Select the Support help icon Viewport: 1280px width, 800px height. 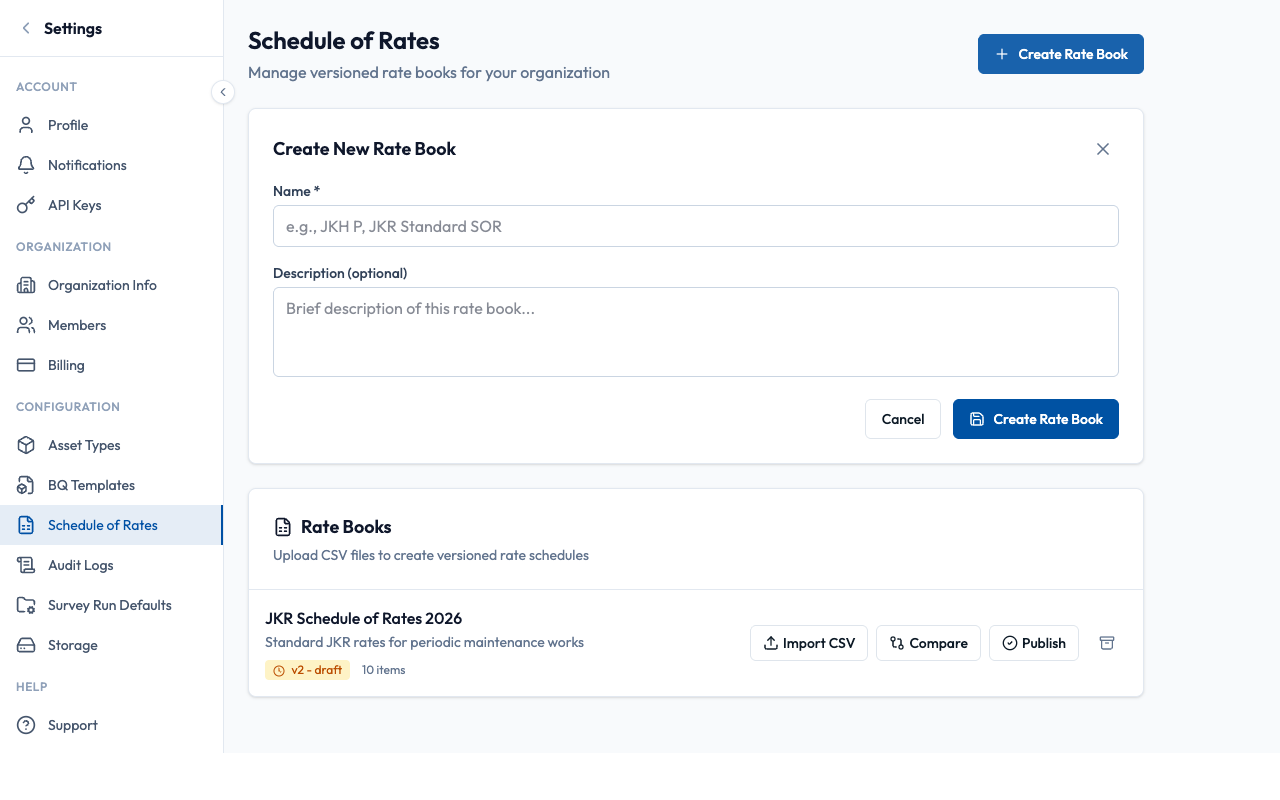(27, 725)
